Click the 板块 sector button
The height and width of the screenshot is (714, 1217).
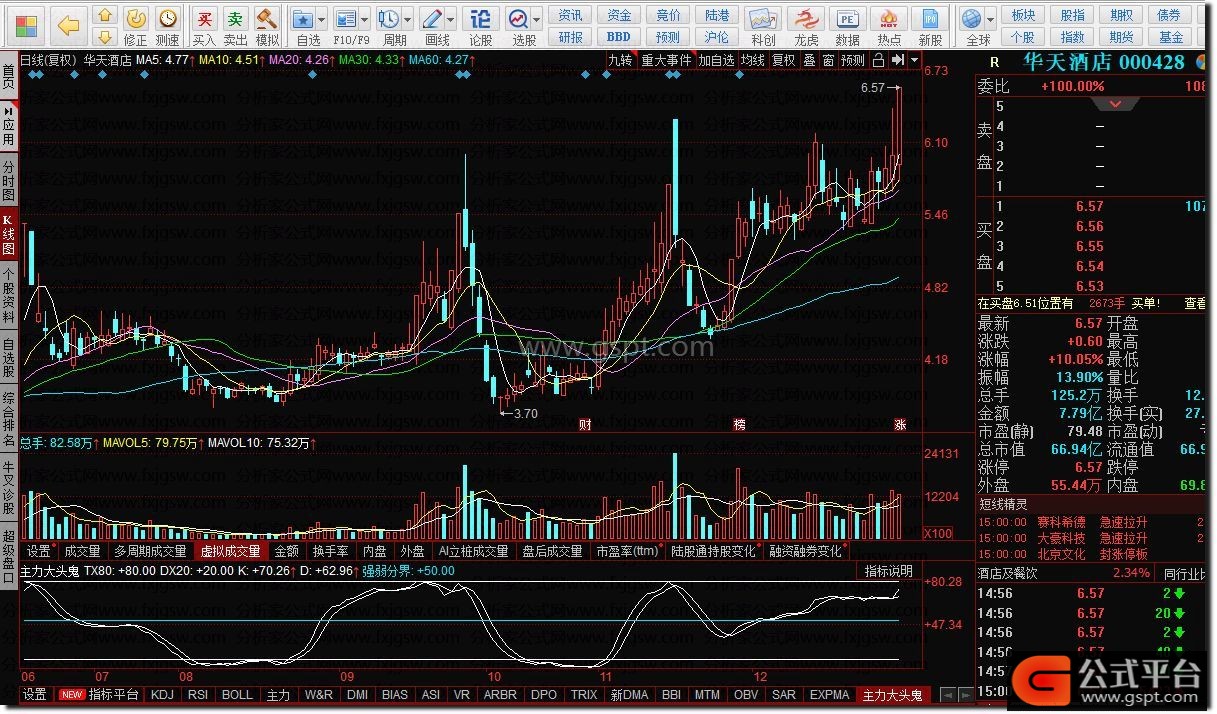pyautogui.click(x=1023, y=15)
